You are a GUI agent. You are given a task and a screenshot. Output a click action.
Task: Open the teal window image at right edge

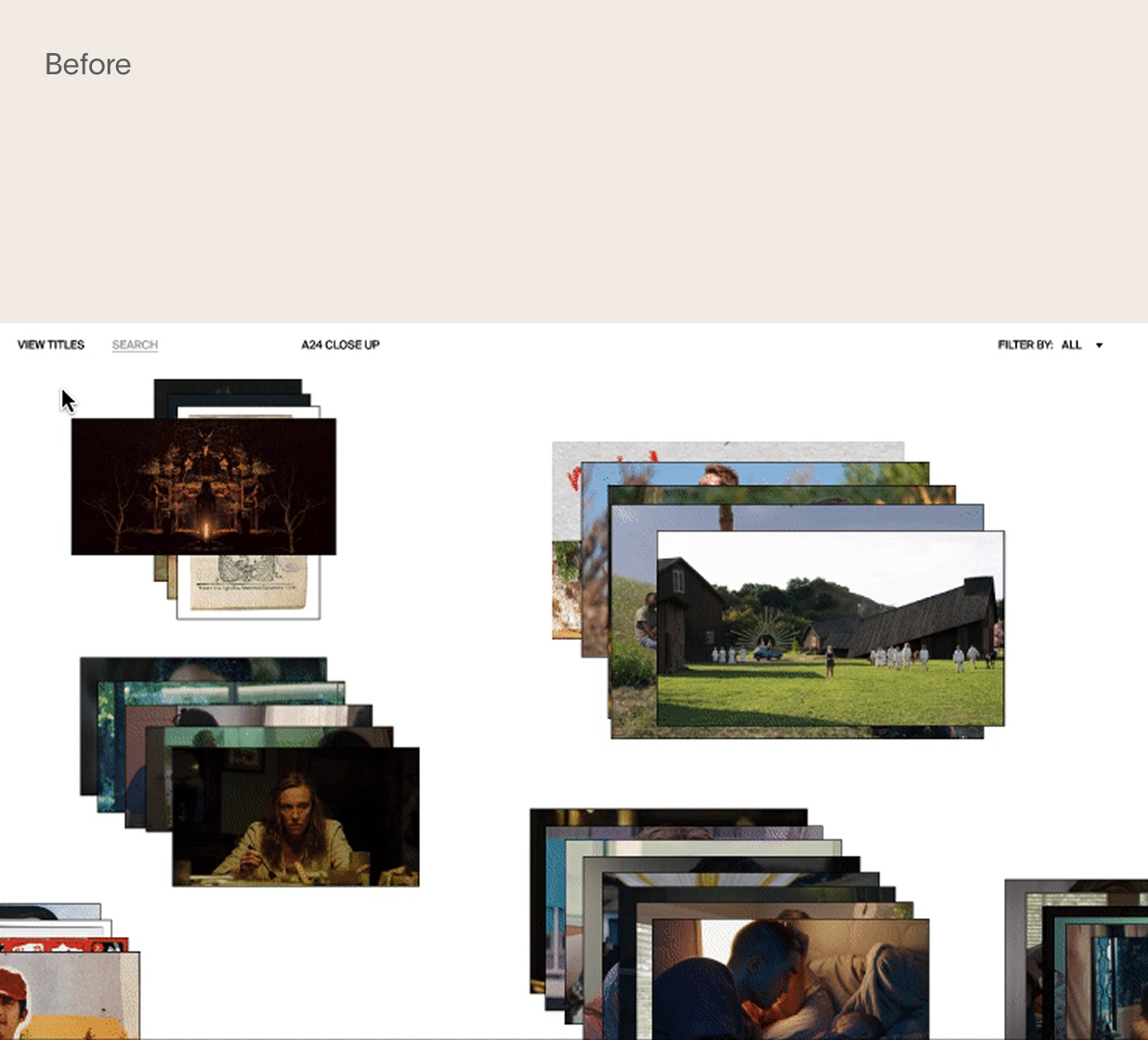coord(1105,984)
